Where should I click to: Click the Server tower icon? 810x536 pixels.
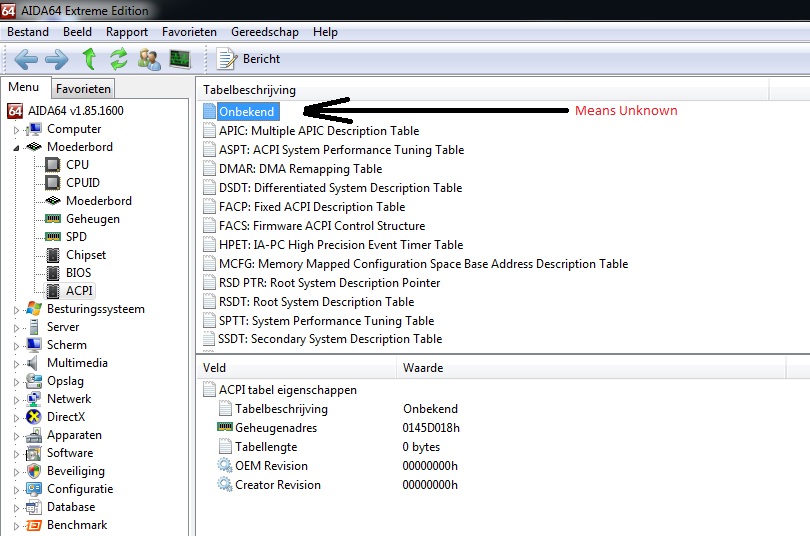click(34, 327)
